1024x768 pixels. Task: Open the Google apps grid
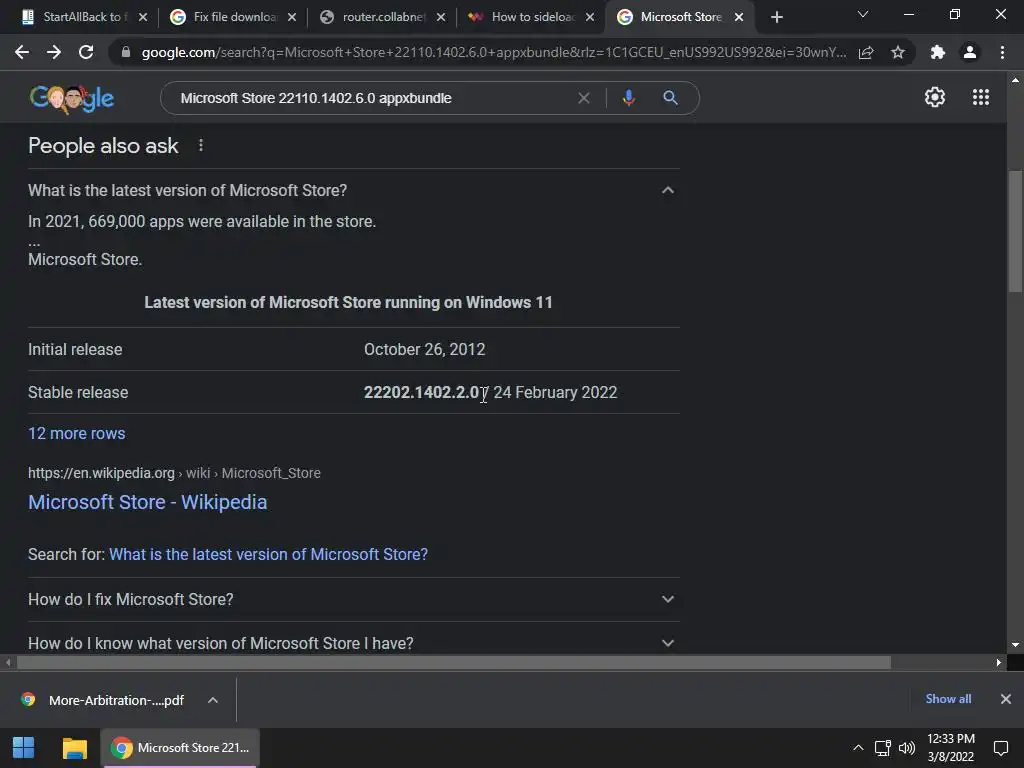[981, 97]
